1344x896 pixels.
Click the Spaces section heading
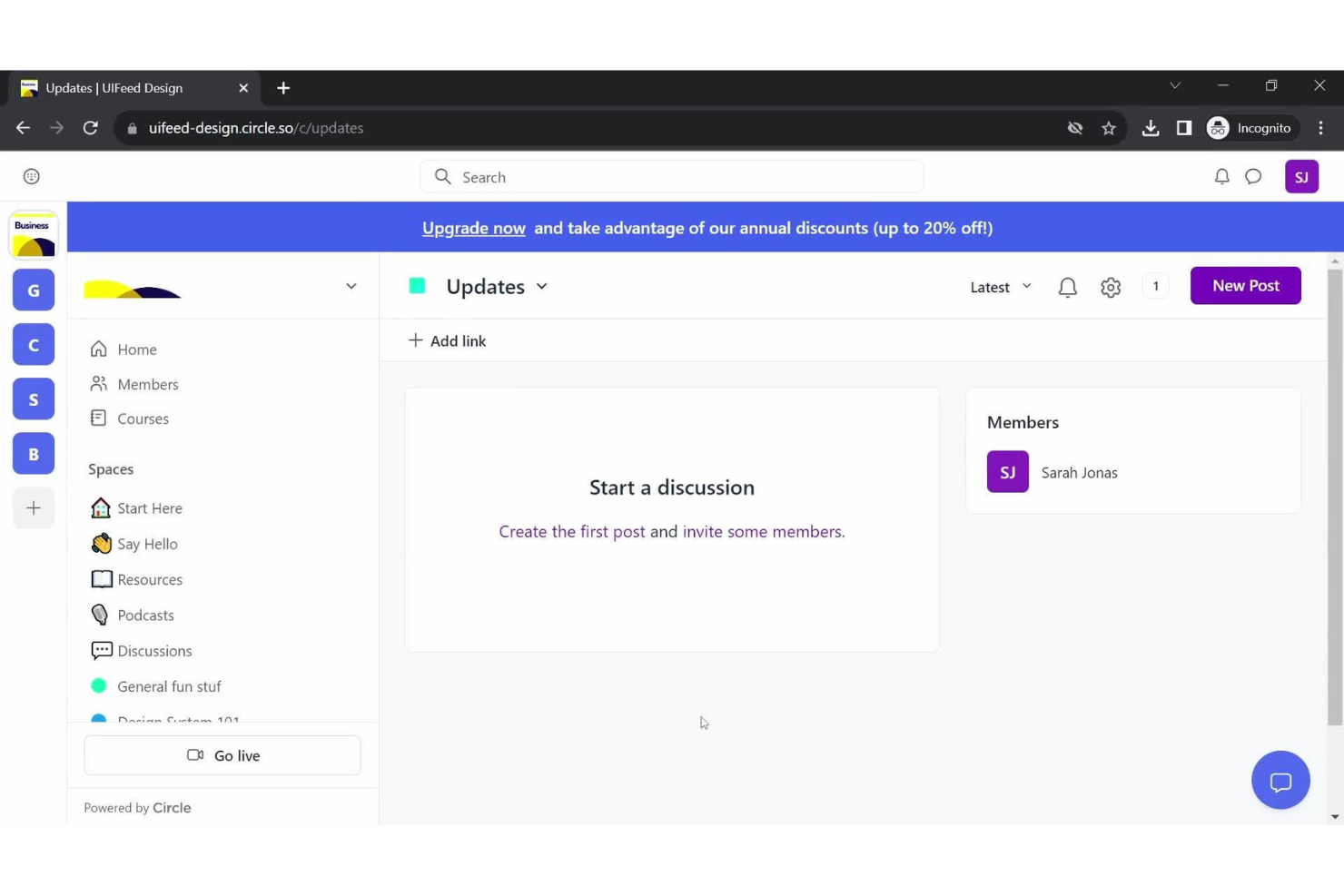(111, 469)
